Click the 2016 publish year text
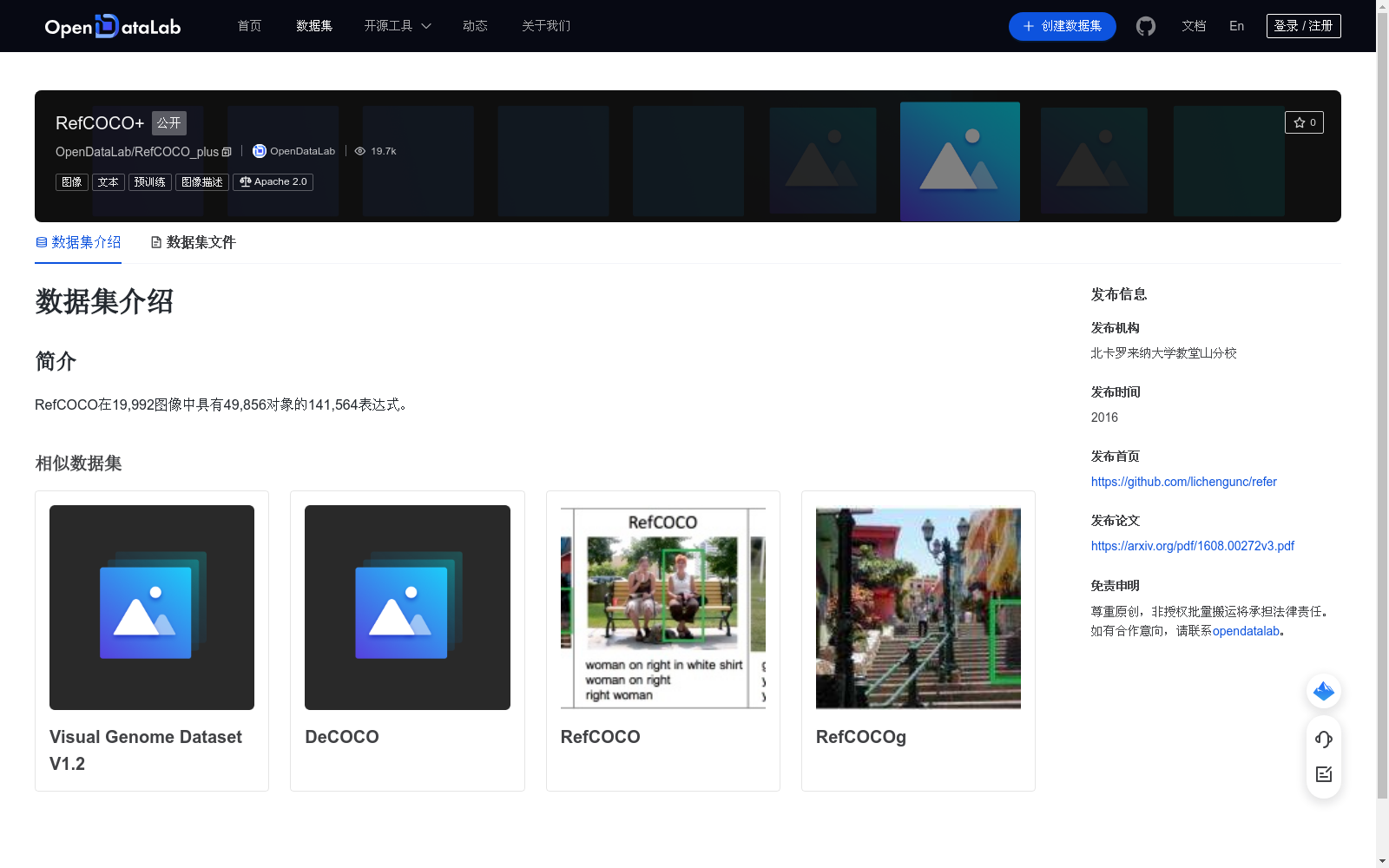 [x=1104, y=418]
